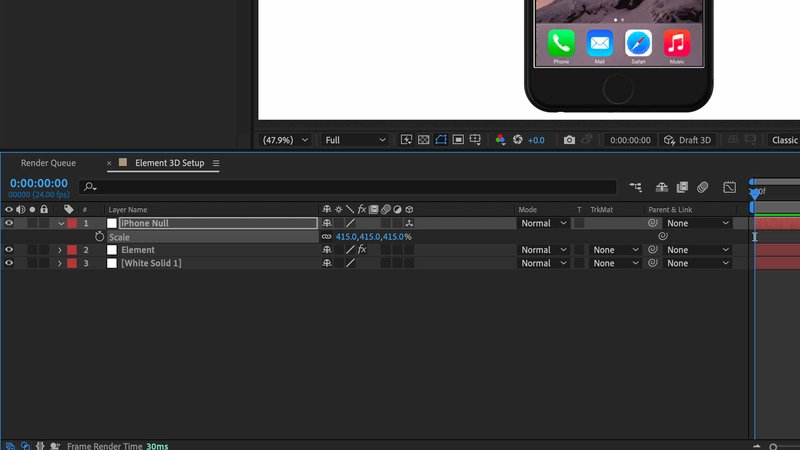Click the exposure value +0.0
The width and height of the screenshot is (800, 450).
click(536, 140)
